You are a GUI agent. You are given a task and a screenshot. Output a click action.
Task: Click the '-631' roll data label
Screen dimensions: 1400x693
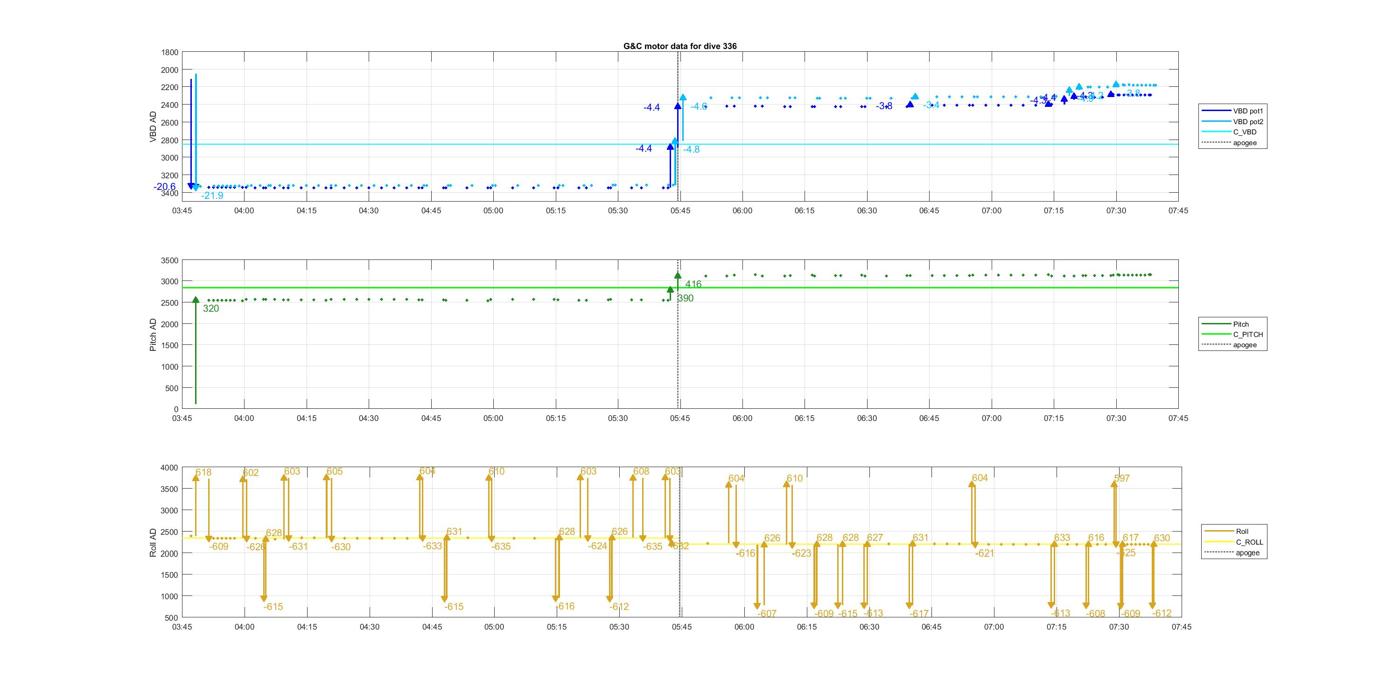pos(299,547)
